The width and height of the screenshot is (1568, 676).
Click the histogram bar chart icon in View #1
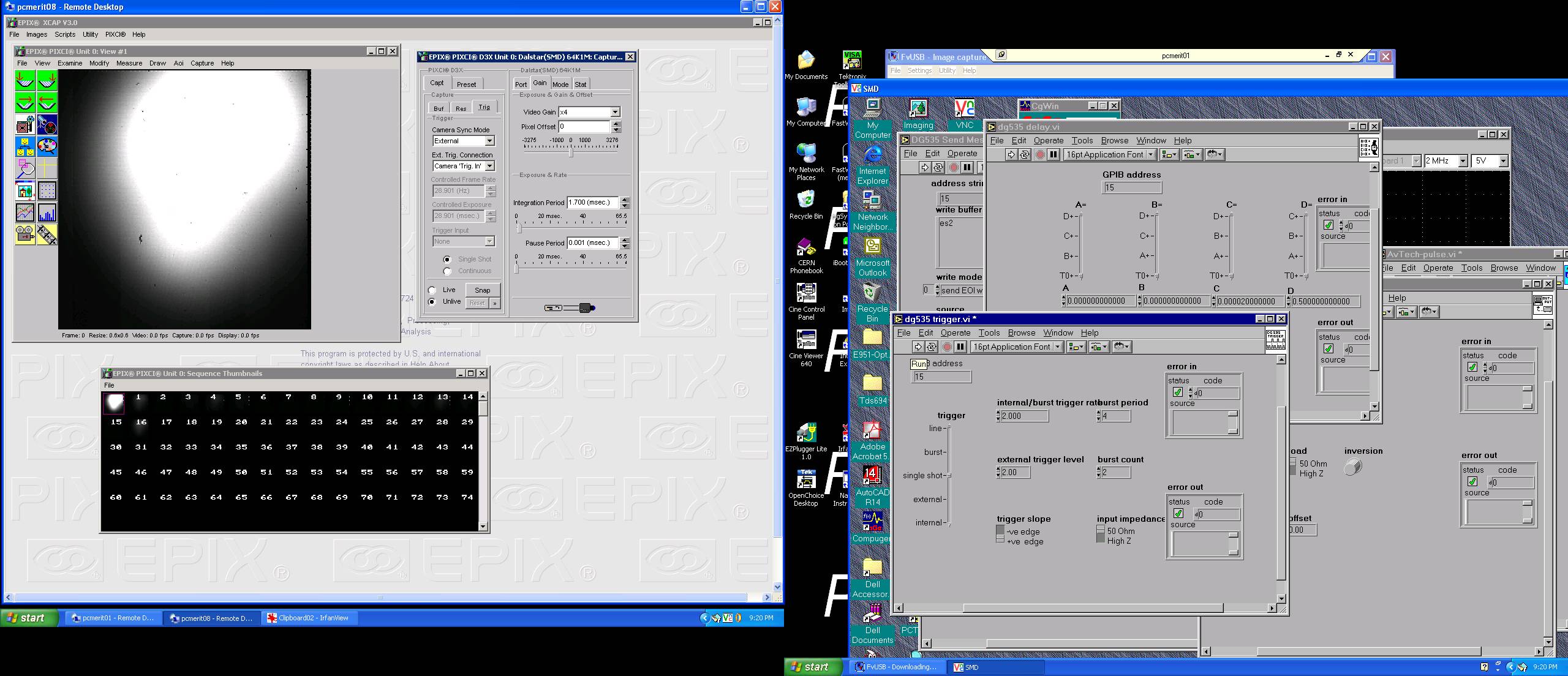(47, 212)
